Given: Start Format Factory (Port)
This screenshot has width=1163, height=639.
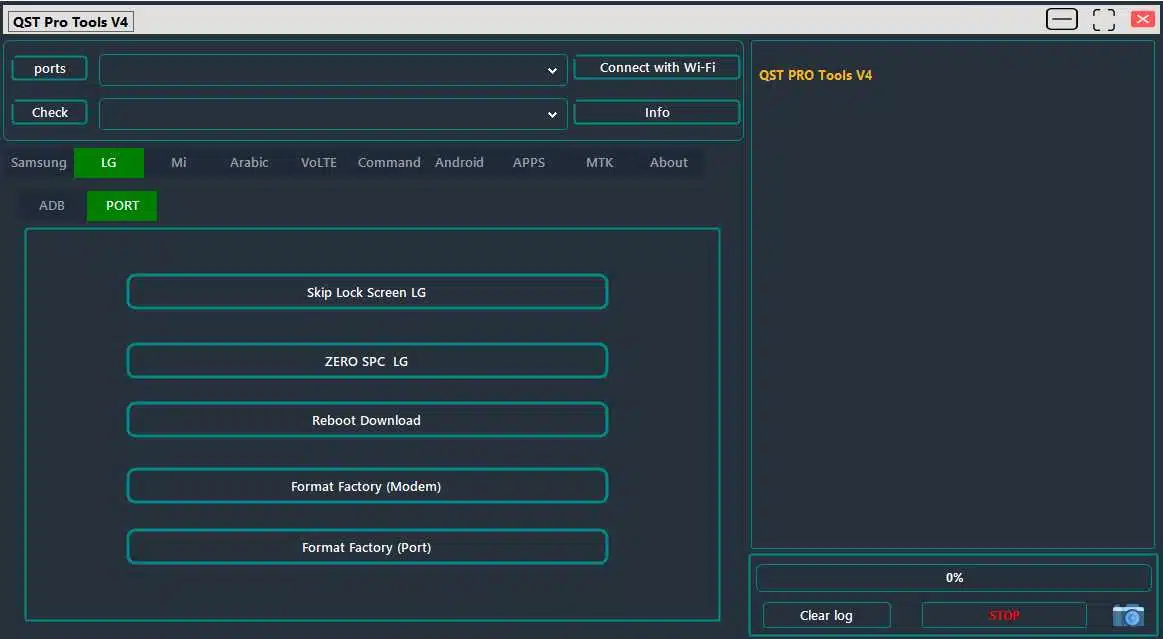Looking at the screenshot, I should [367, 547].
